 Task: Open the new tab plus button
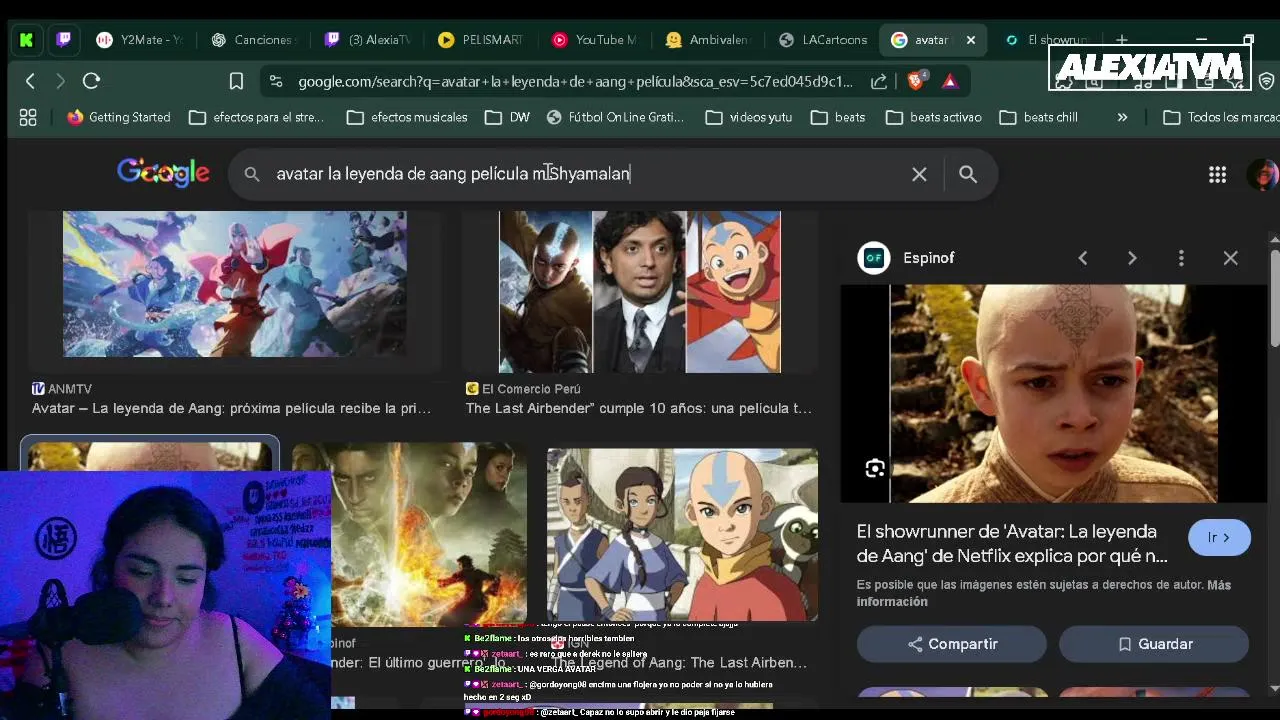point(1122,40)
